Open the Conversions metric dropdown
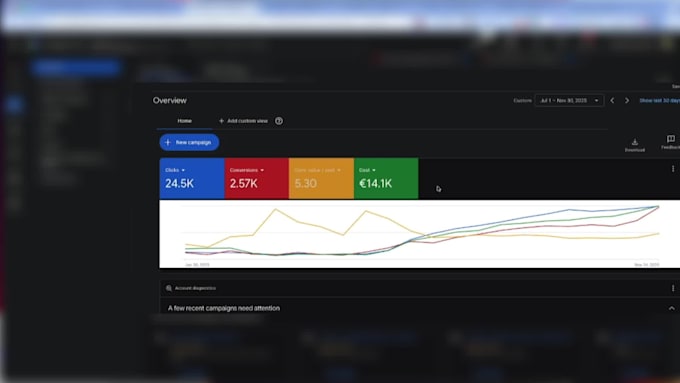 [247, 170]
